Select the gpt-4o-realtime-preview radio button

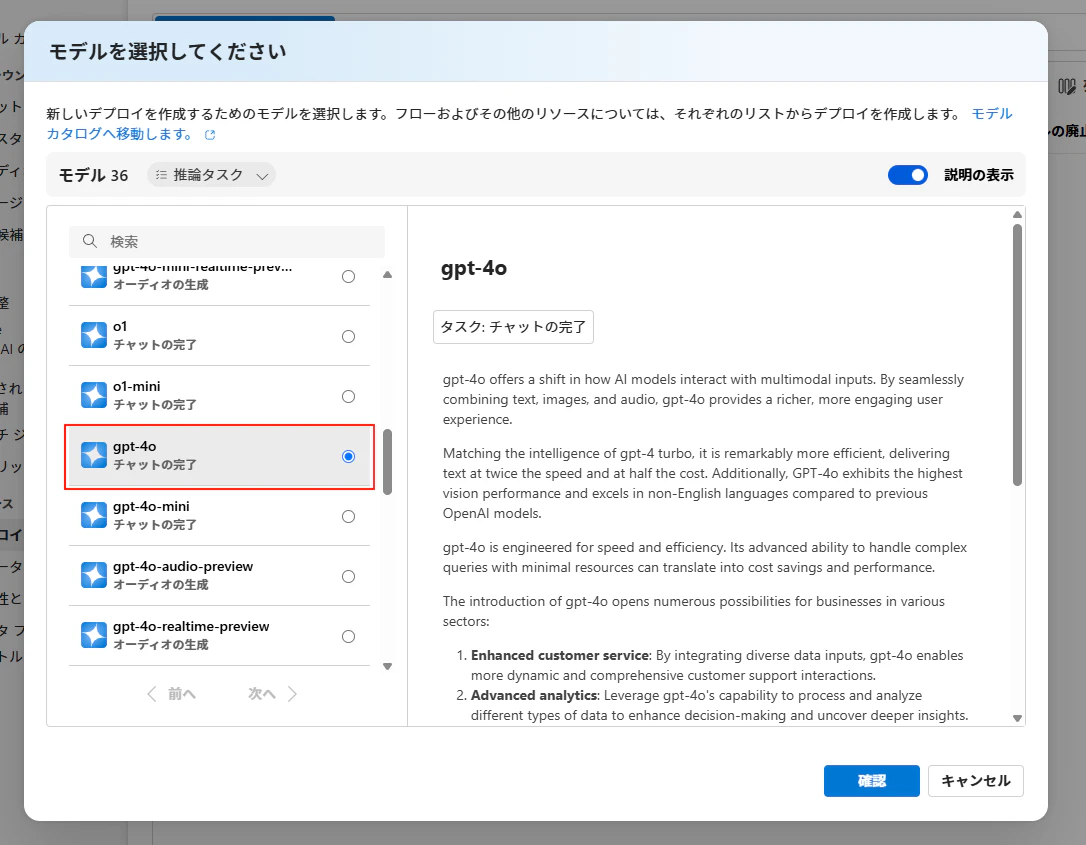(348, 637)
